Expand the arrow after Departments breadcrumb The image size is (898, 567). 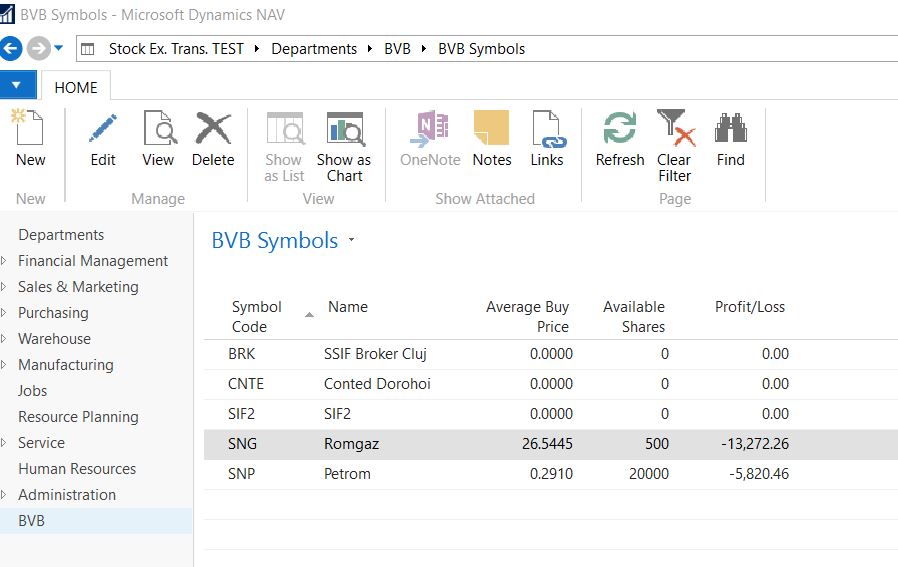[369, 49]
